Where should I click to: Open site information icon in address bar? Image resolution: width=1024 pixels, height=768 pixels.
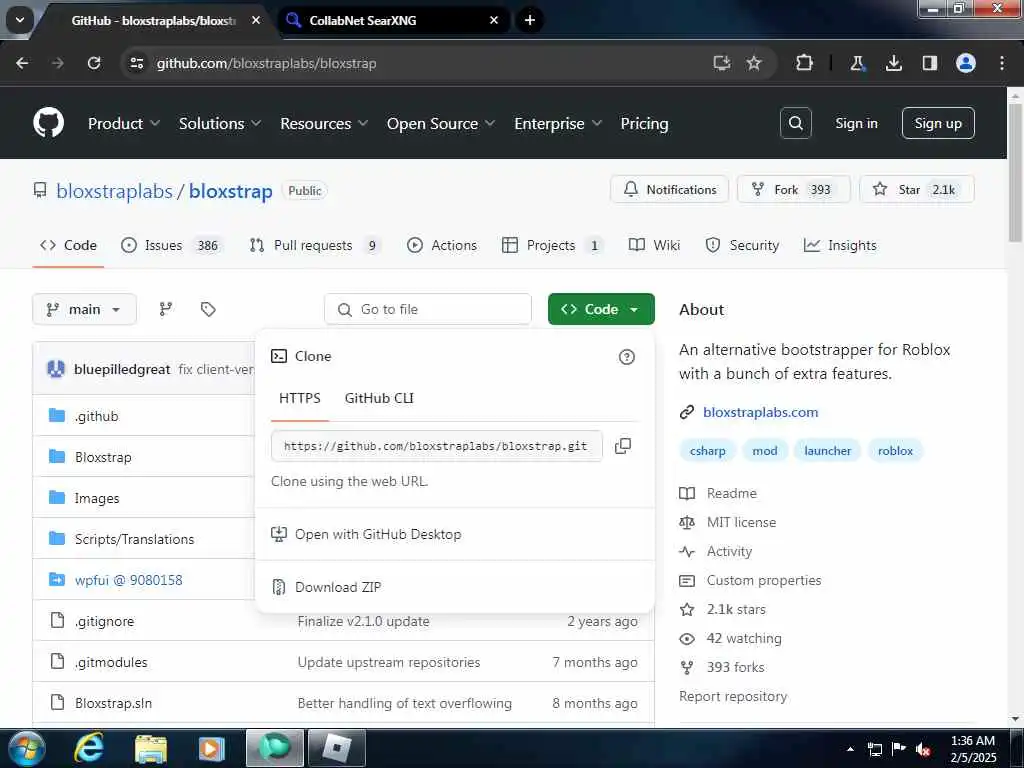click(136, 63)
